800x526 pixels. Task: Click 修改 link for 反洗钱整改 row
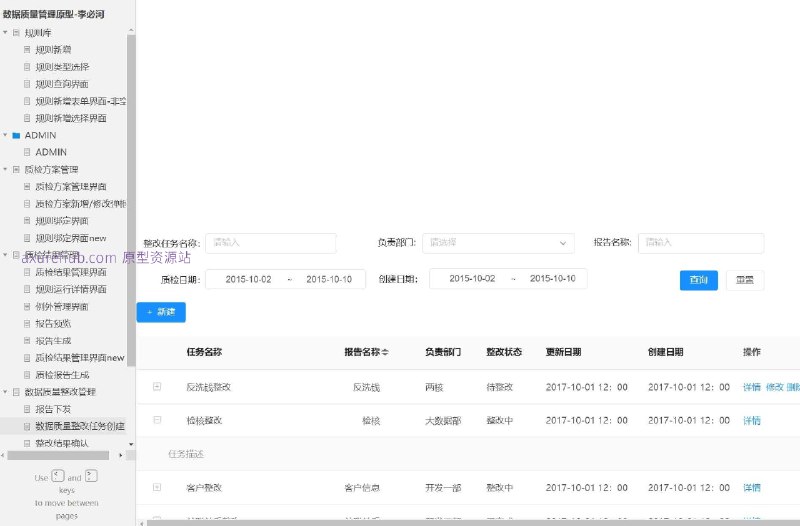coord(774,387)
